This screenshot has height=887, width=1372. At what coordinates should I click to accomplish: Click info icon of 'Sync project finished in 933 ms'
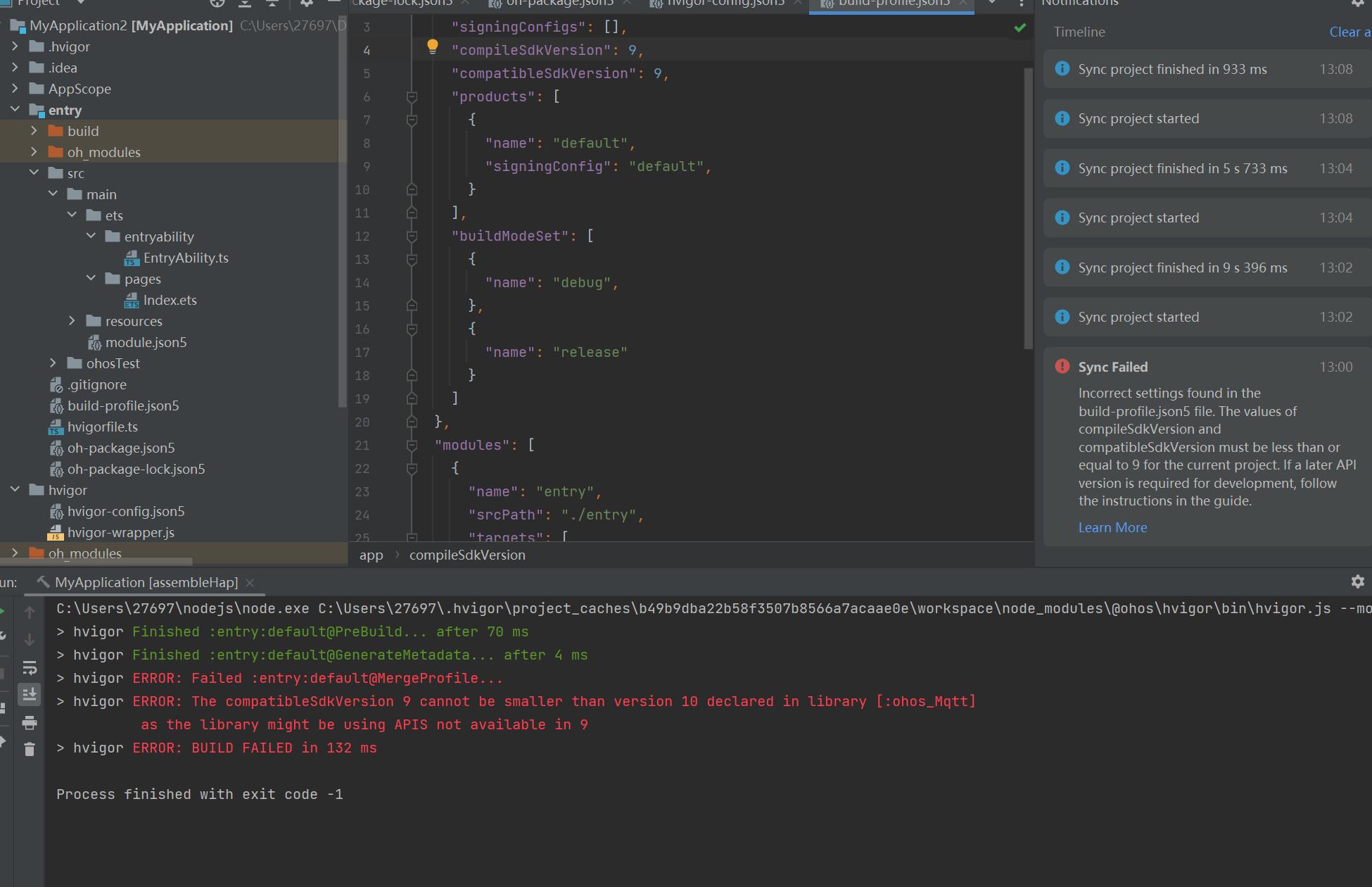tap(1062, 68)
